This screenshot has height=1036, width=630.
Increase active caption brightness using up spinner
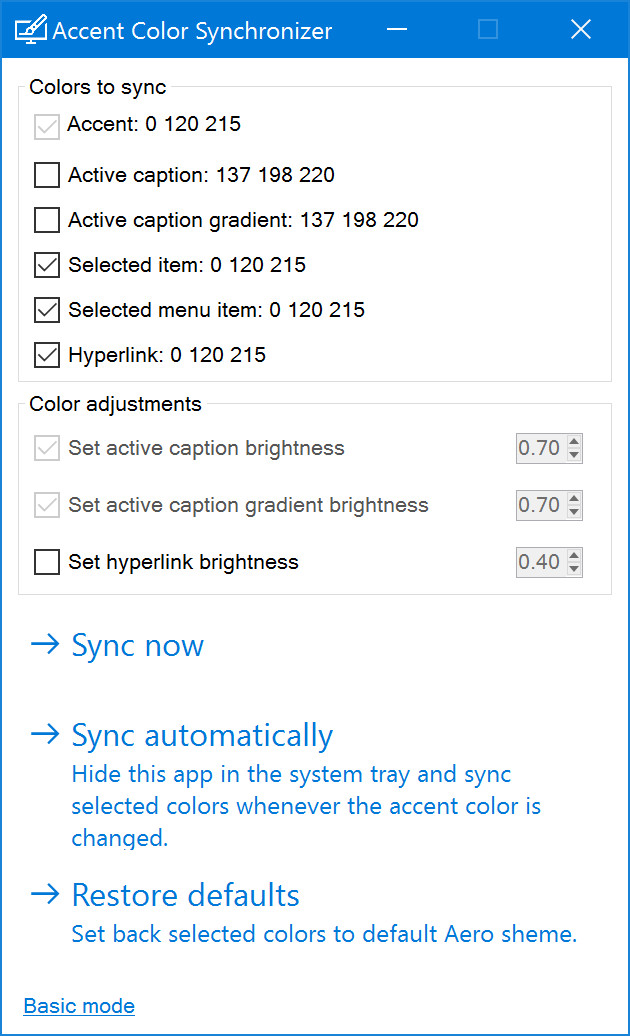(x=574, y=441)
